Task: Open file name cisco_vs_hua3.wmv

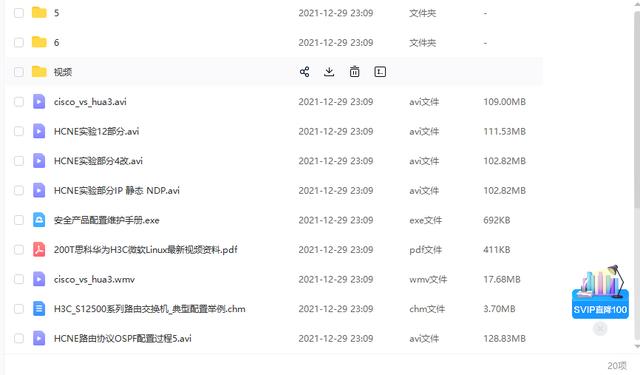Action: [x=94, y=280]
